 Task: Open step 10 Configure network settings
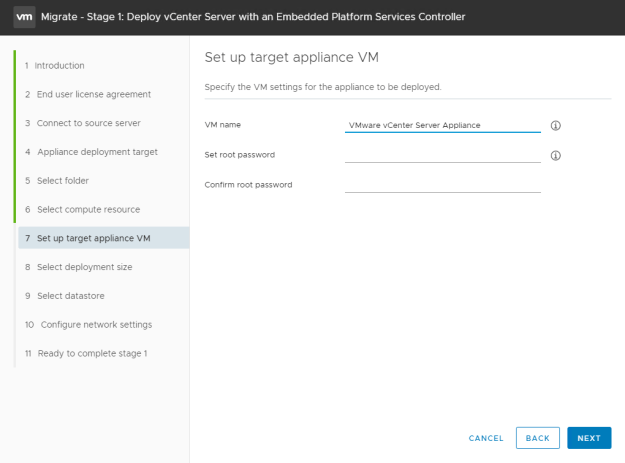click(88, 324)
